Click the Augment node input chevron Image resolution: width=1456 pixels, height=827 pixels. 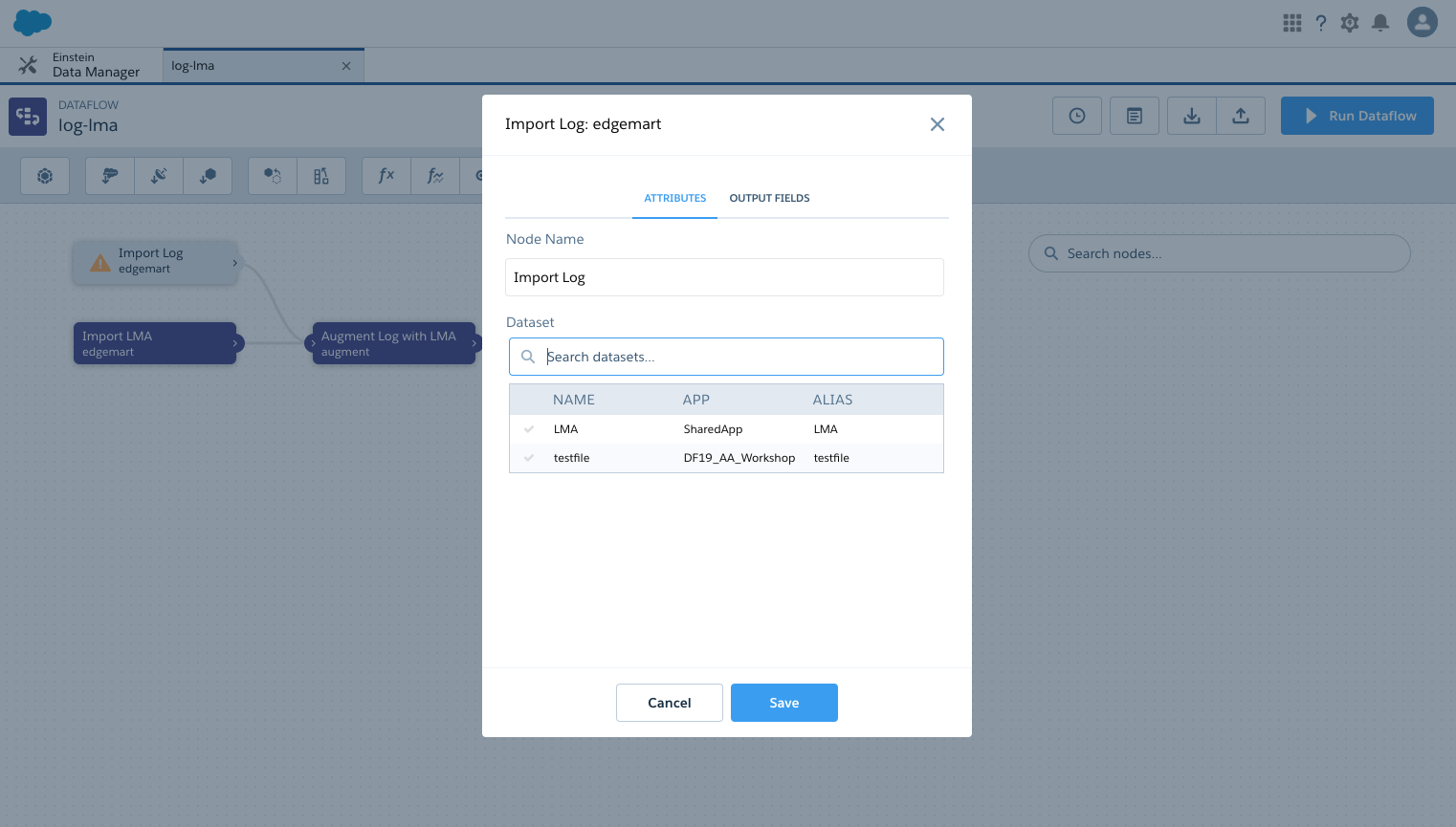click(313, 343)
